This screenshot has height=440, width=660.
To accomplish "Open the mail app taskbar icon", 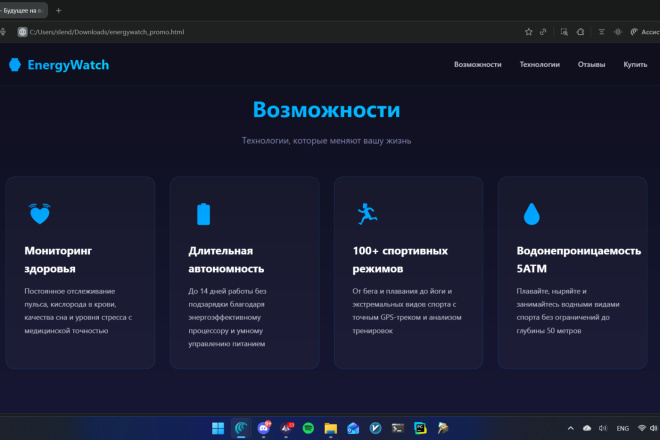I will [353, 428].
